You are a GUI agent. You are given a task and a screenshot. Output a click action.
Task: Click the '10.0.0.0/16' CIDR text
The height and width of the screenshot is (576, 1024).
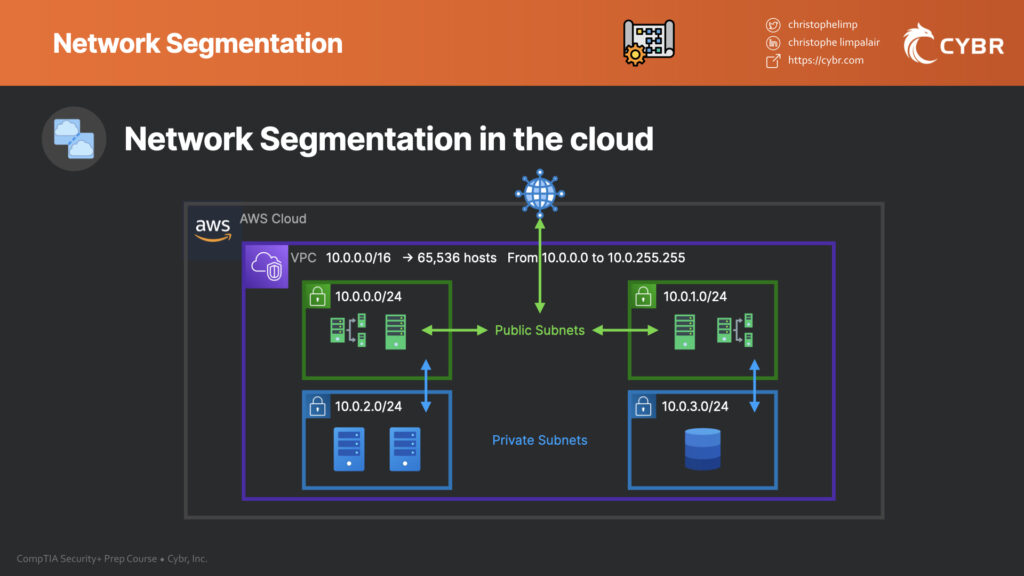coord(358,258)
